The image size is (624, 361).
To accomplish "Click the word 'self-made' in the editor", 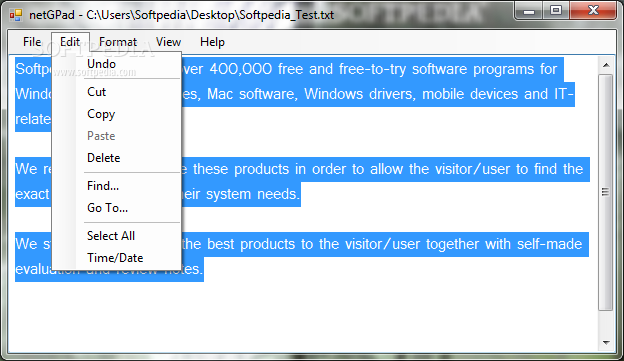I will click(549, 244).
